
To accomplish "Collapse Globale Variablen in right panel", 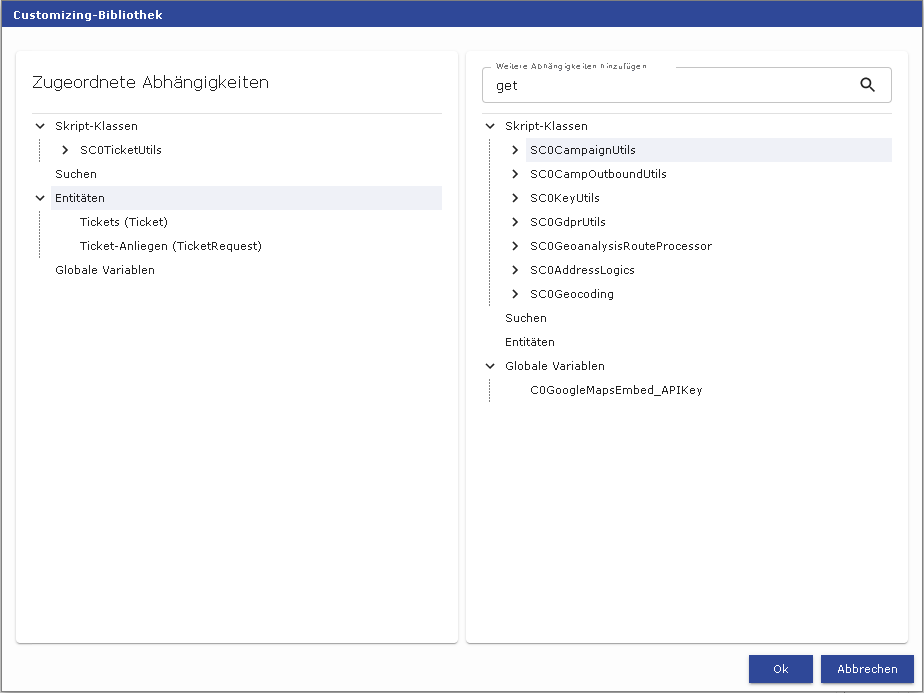I will 490,366.
